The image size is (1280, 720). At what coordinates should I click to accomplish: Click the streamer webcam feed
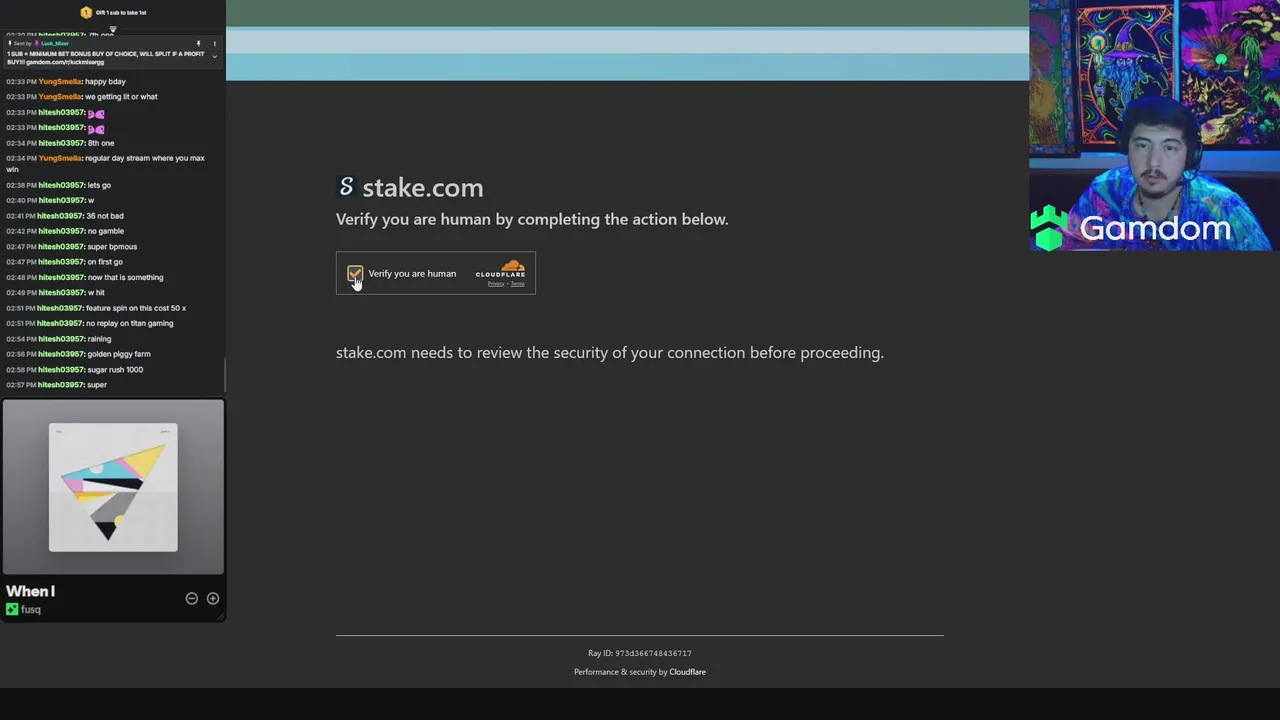pos(1155,125)
